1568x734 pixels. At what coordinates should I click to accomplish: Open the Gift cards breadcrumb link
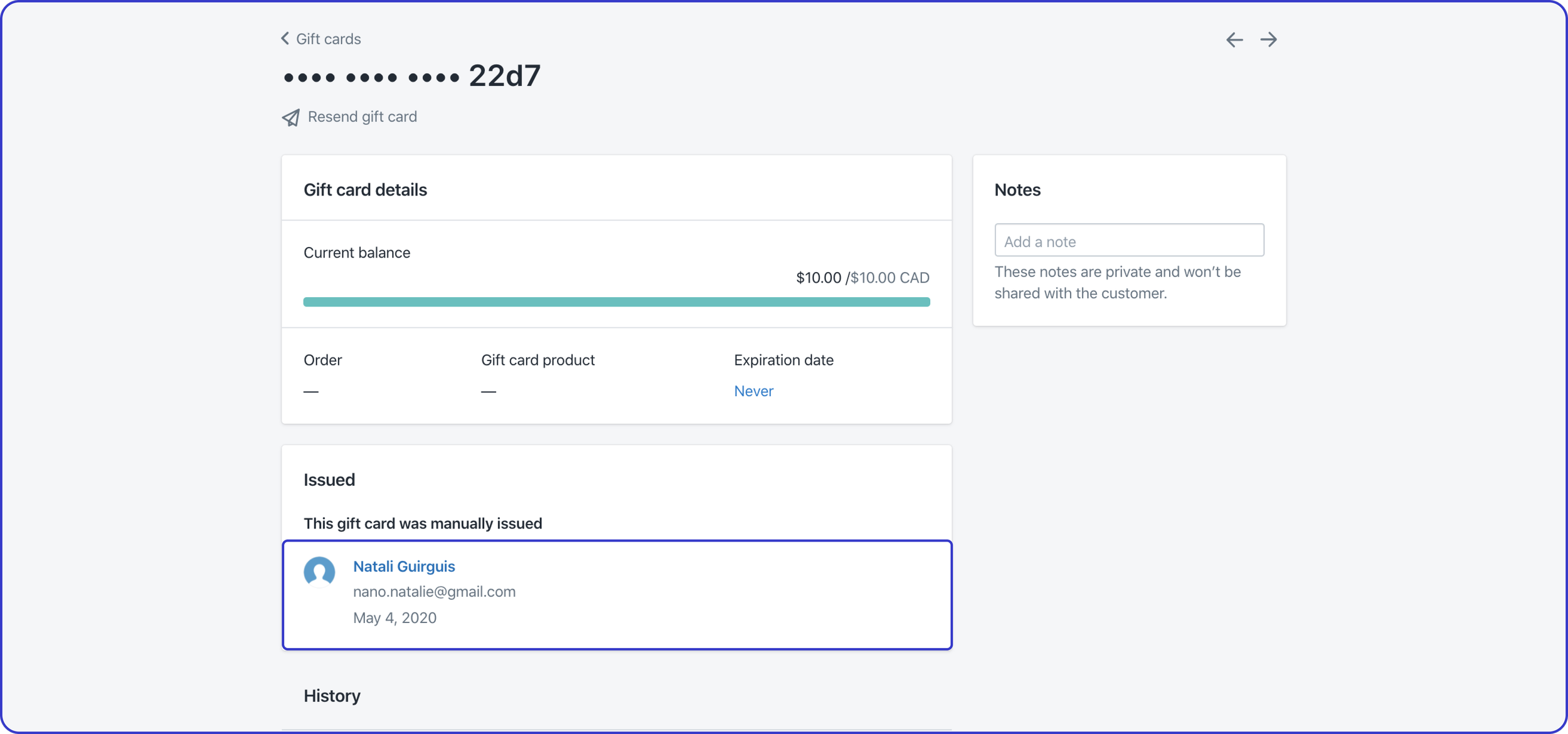pyautogui.click(x=328, y=39)
